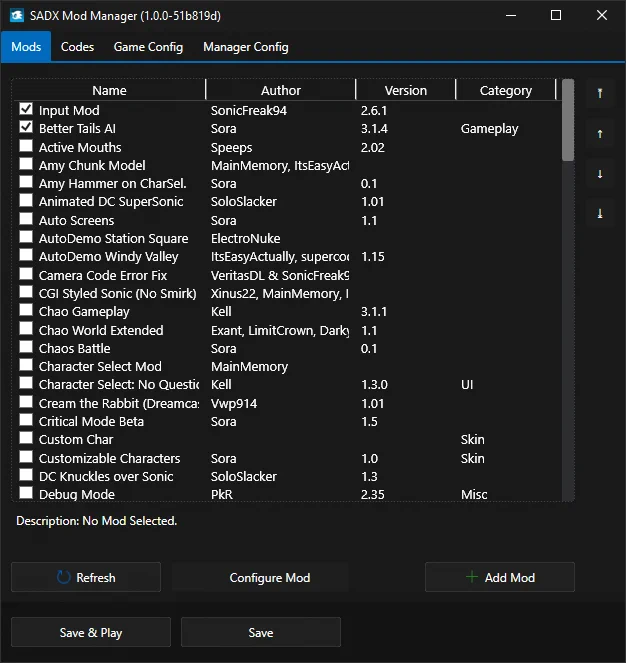The width and height of the screenshot is (626, 663).
Task: Click the Vwp914 author cell
Action: click(234, 403)
